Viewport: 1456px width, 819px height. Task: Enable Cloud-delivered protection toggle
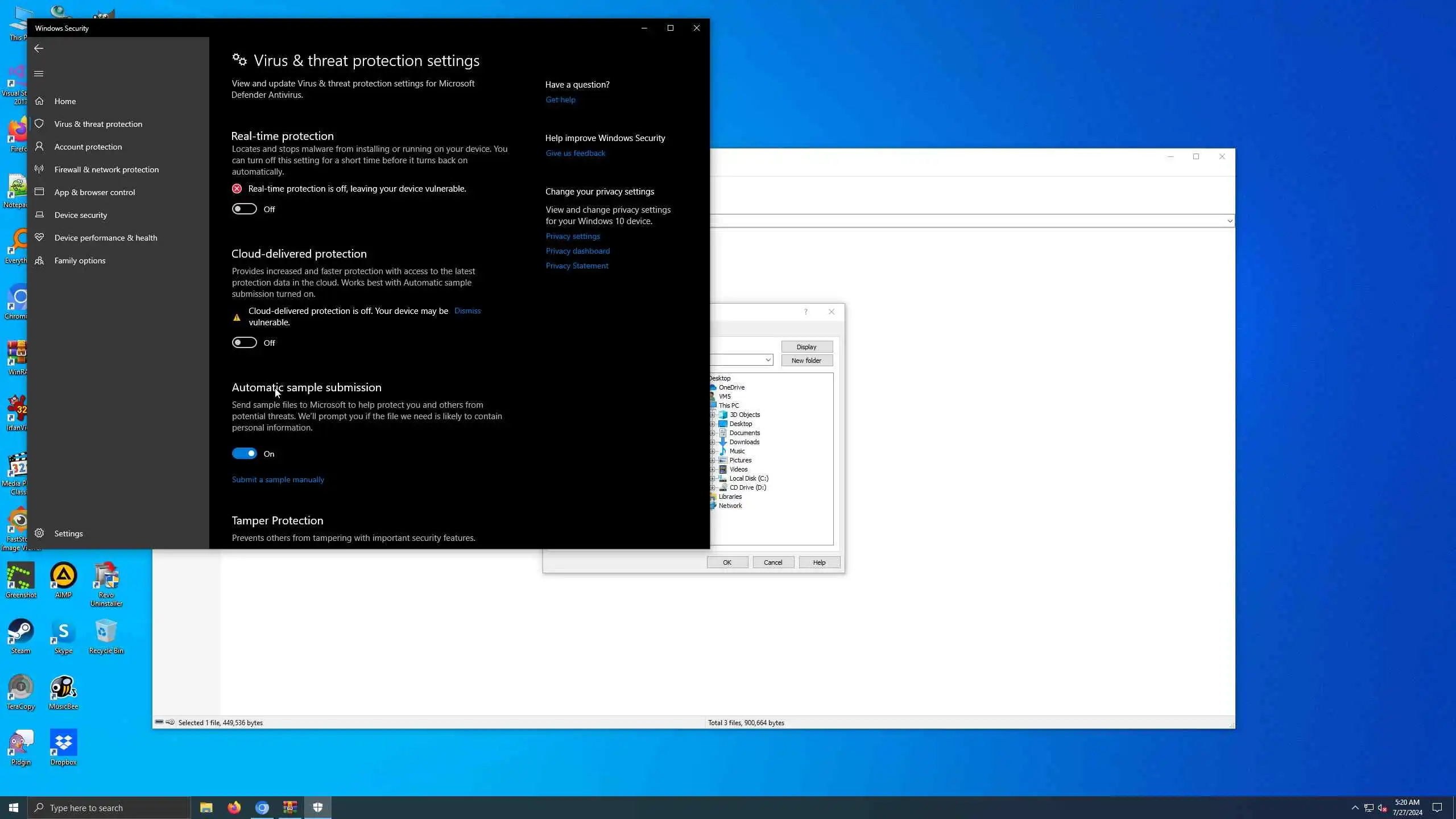[244, 343]
